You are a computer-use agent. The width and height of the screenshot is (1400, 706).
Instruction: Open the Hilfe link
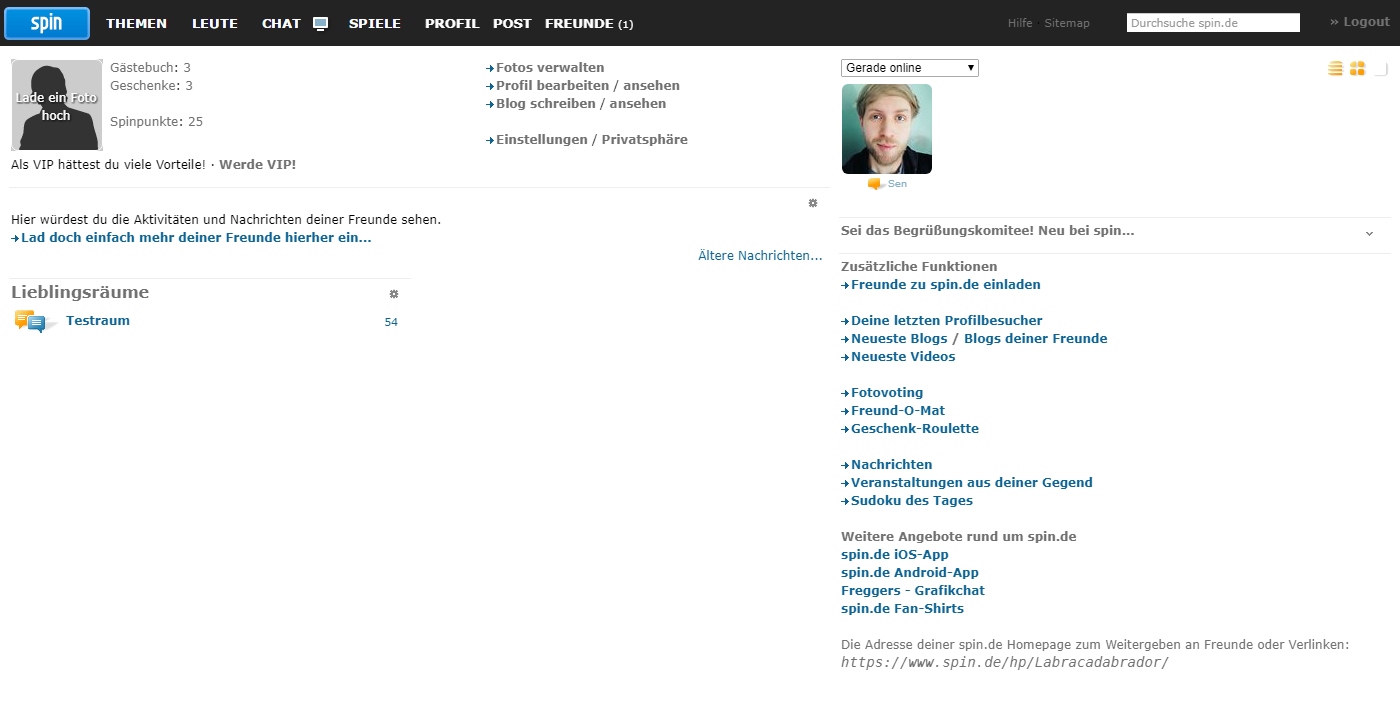(x=1020, y=23)
